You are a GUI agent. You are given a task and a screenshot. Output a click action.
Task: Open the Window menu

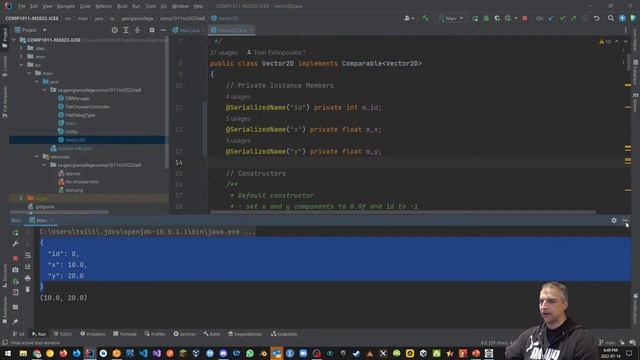(x=180, y=6)
